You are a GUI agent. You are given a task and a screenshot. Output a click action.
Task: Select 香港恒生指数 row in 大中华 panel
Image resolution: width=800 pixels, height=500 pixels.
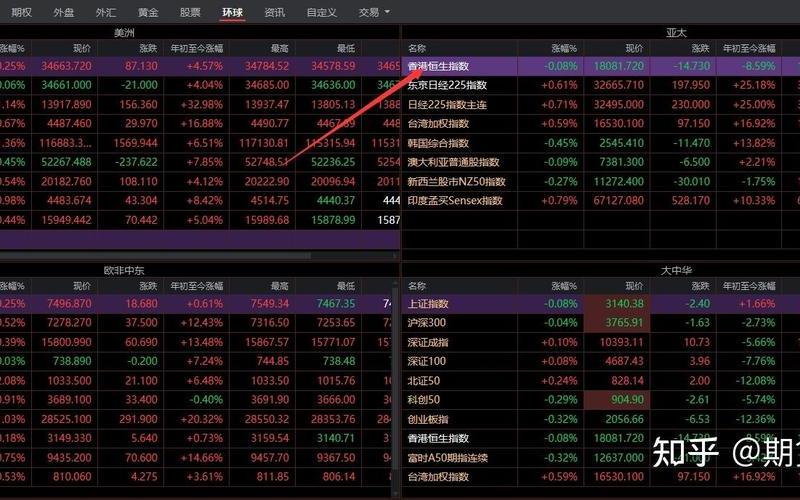pyautogui.click(x=601, y=438)
